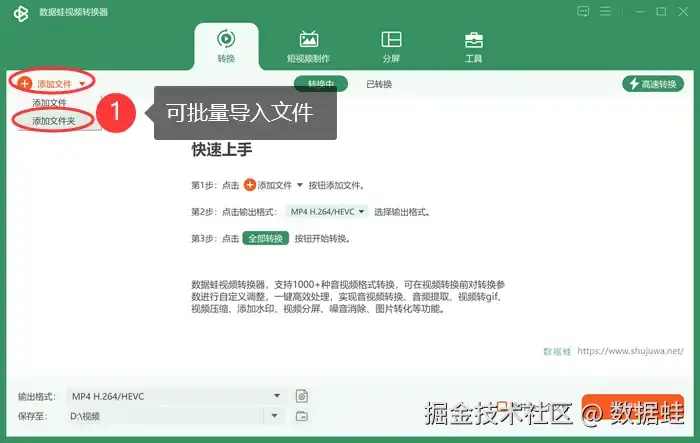Choose 添加文件夹 from the dropdown menu
Image resolution: width=700 pixels, height=443 pixels.
click(x=54, y=121)
